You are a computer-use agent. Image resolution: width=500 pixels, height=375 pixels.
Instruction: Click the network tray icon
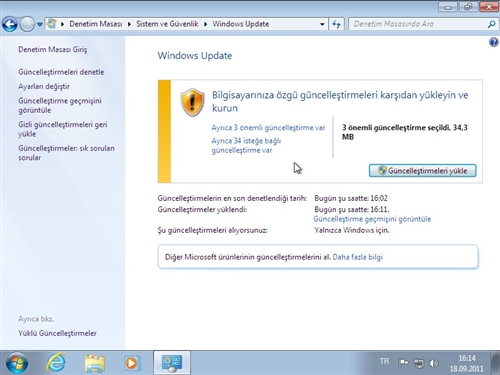[418, 363]
